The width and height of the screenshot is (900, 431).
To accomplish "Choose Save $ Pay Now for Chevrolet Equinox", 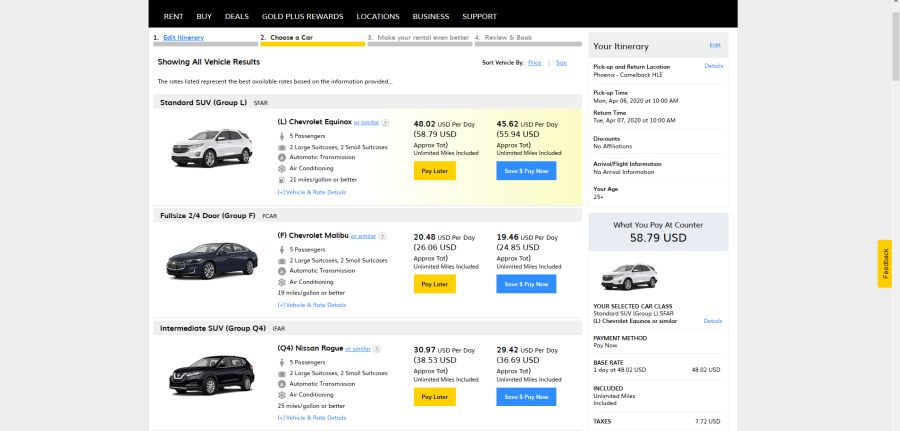I will point(526,170).
